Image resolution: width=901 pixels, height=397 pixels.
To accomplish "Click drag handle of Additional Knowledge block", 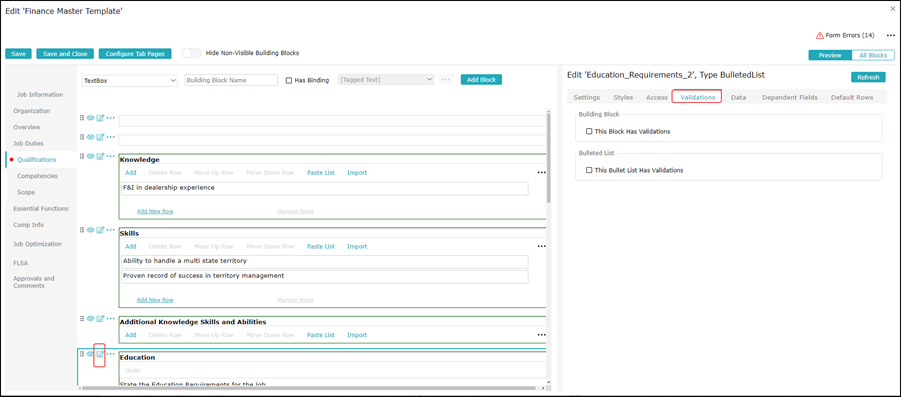I will [x=82, y=318].
